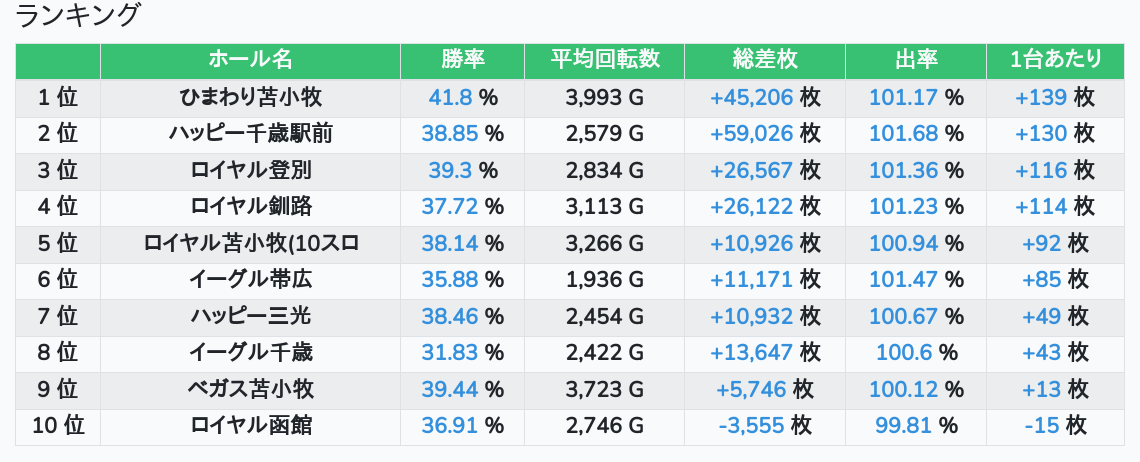This screenshot has height=462, width=1140.
Task: Click ロイヤル函館 hall name
Action: point(250,426)
